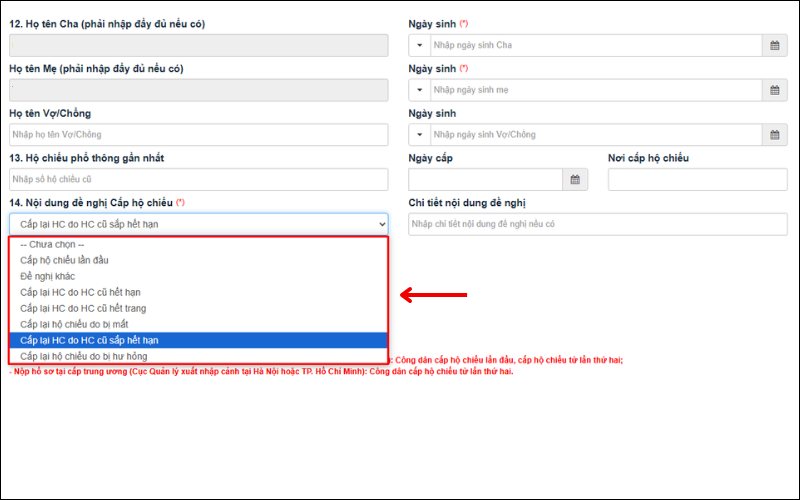Open calendar picker for father's birth date
The width and height of the screenshot is (800, 500).
[775, 45]
